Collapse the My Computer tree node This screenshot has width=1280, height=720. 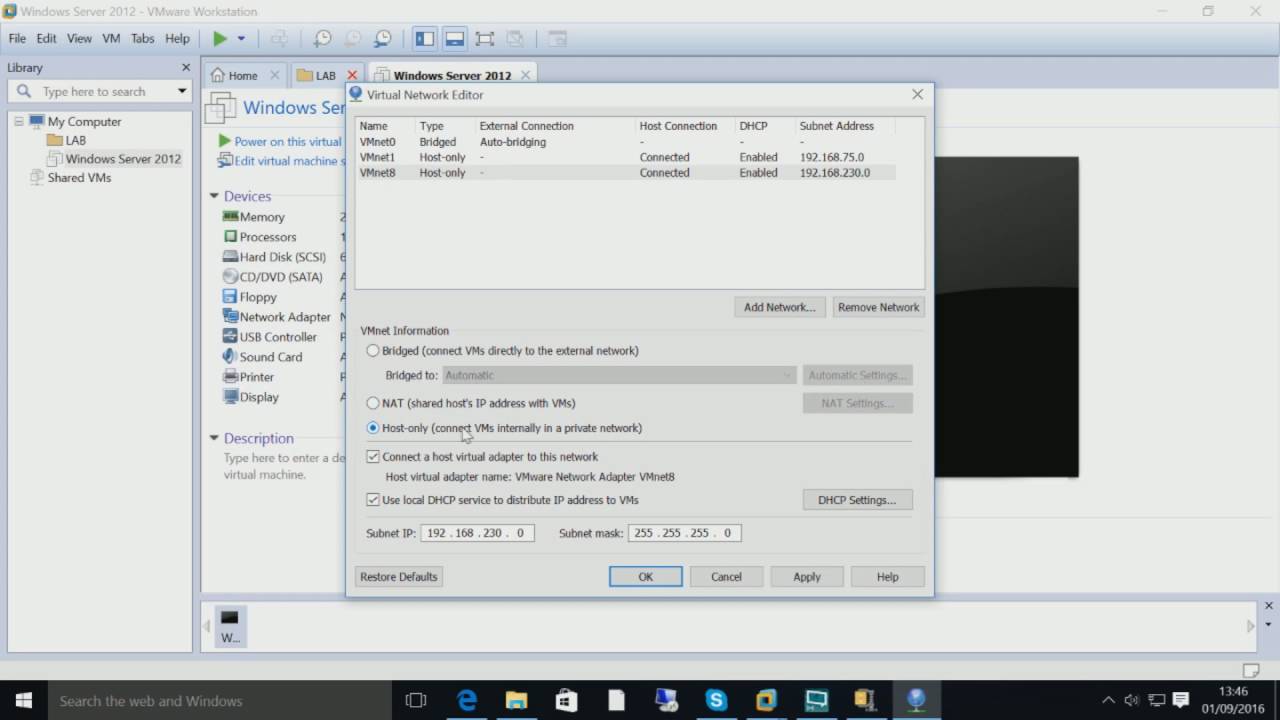tap(18, 121)
